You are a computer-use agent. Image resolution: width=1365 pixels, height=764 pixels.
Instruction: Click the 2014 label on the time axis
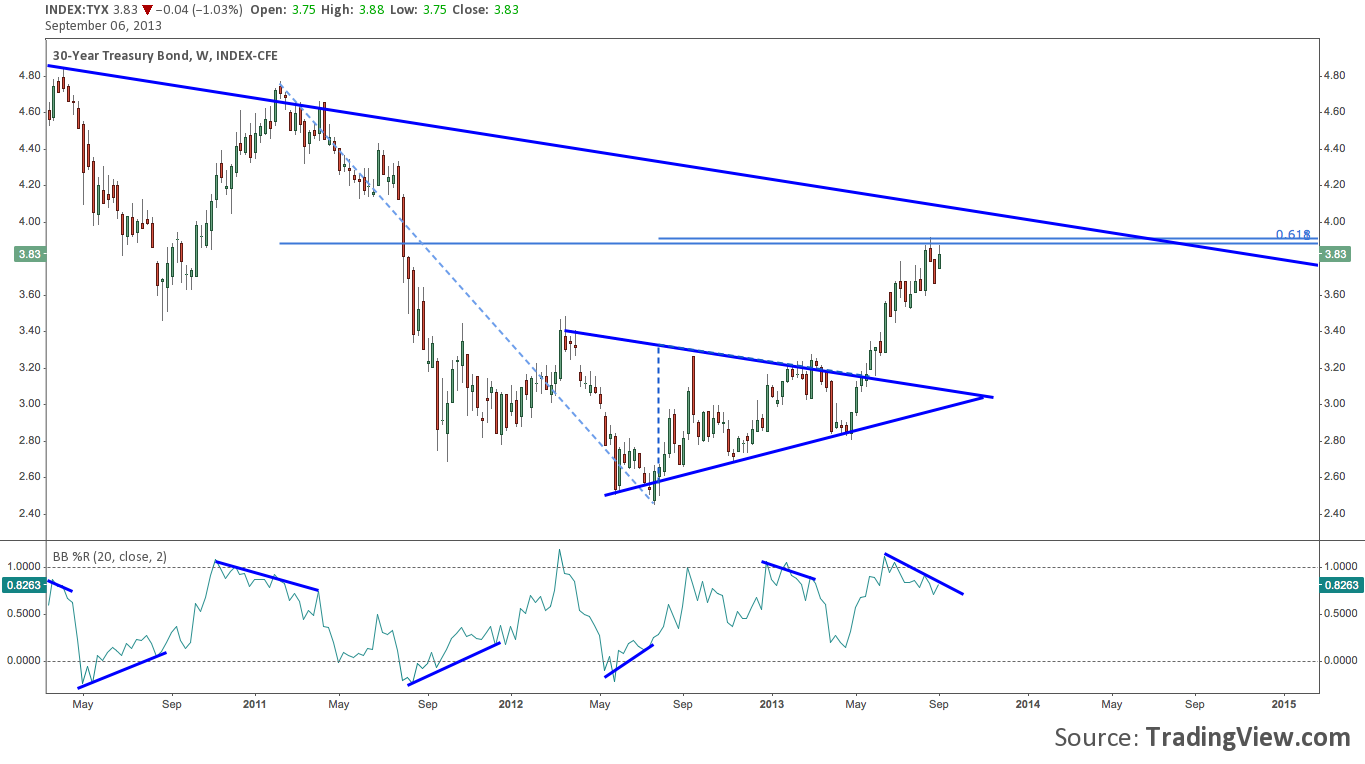click(1028, 704)
